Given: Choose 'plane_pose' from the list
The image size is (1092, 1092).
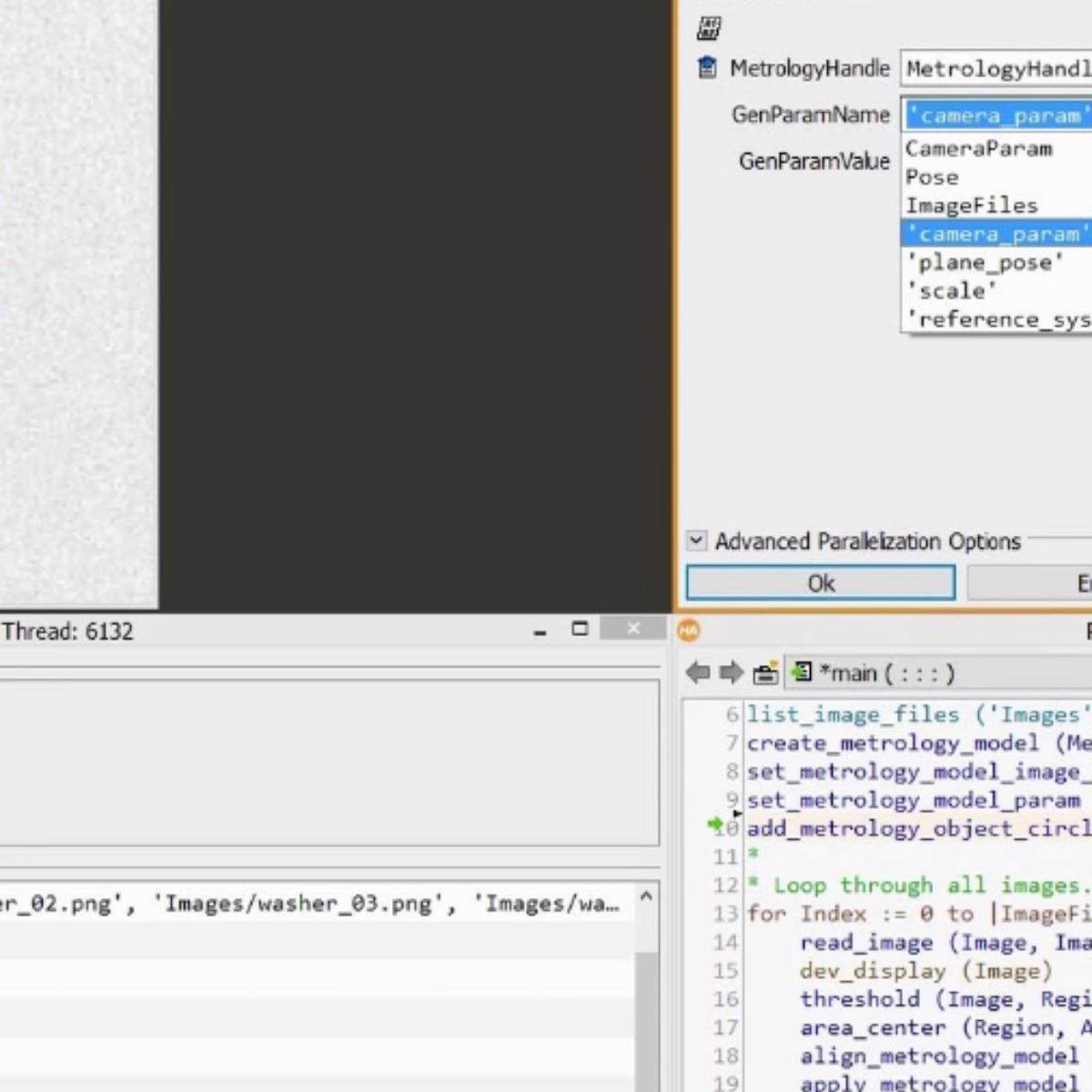Looking at the screenshot, I should (997, 263).
